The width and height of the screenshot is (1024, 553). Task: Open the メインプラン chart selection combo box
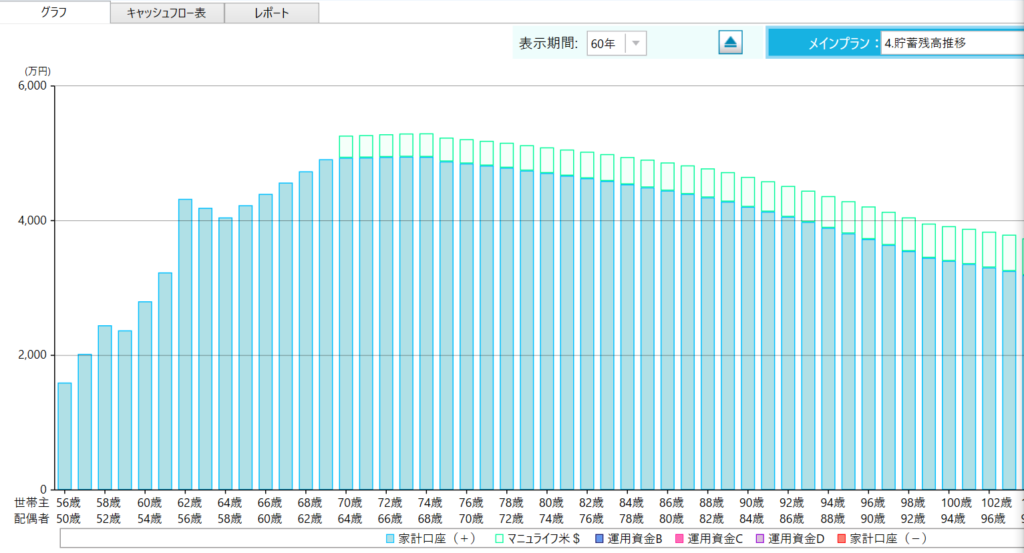point(950,43)
